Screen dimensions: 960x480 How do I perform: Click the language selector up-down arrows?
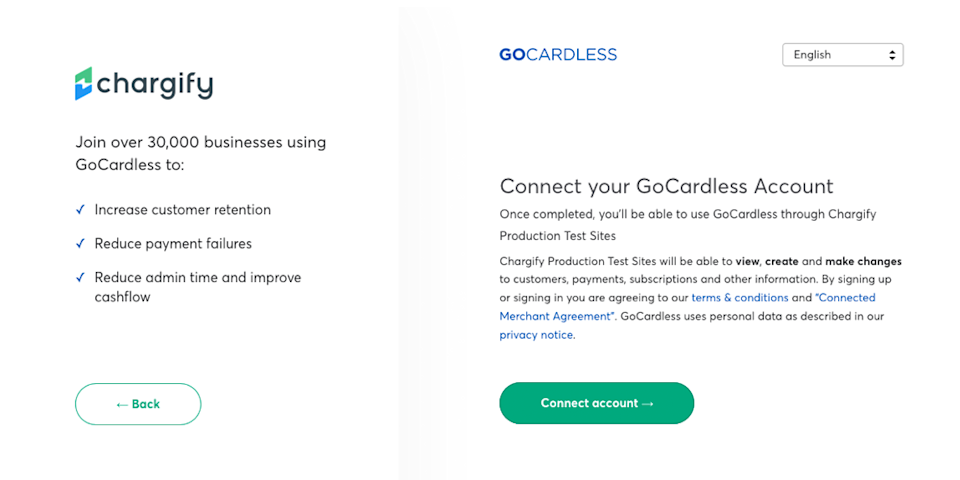pos(892,55)
